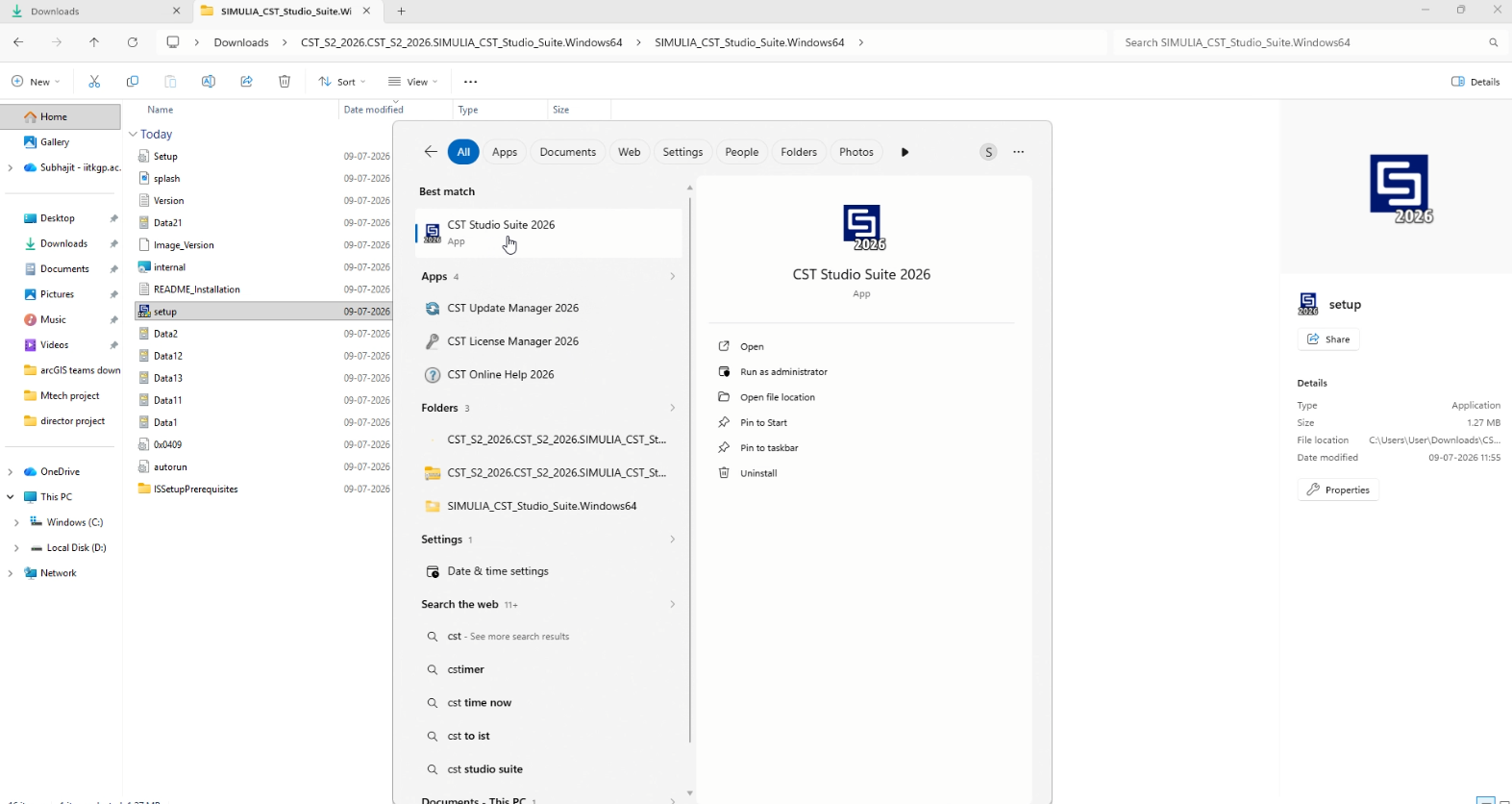Expand the Settings results section

tap(672, 540)
